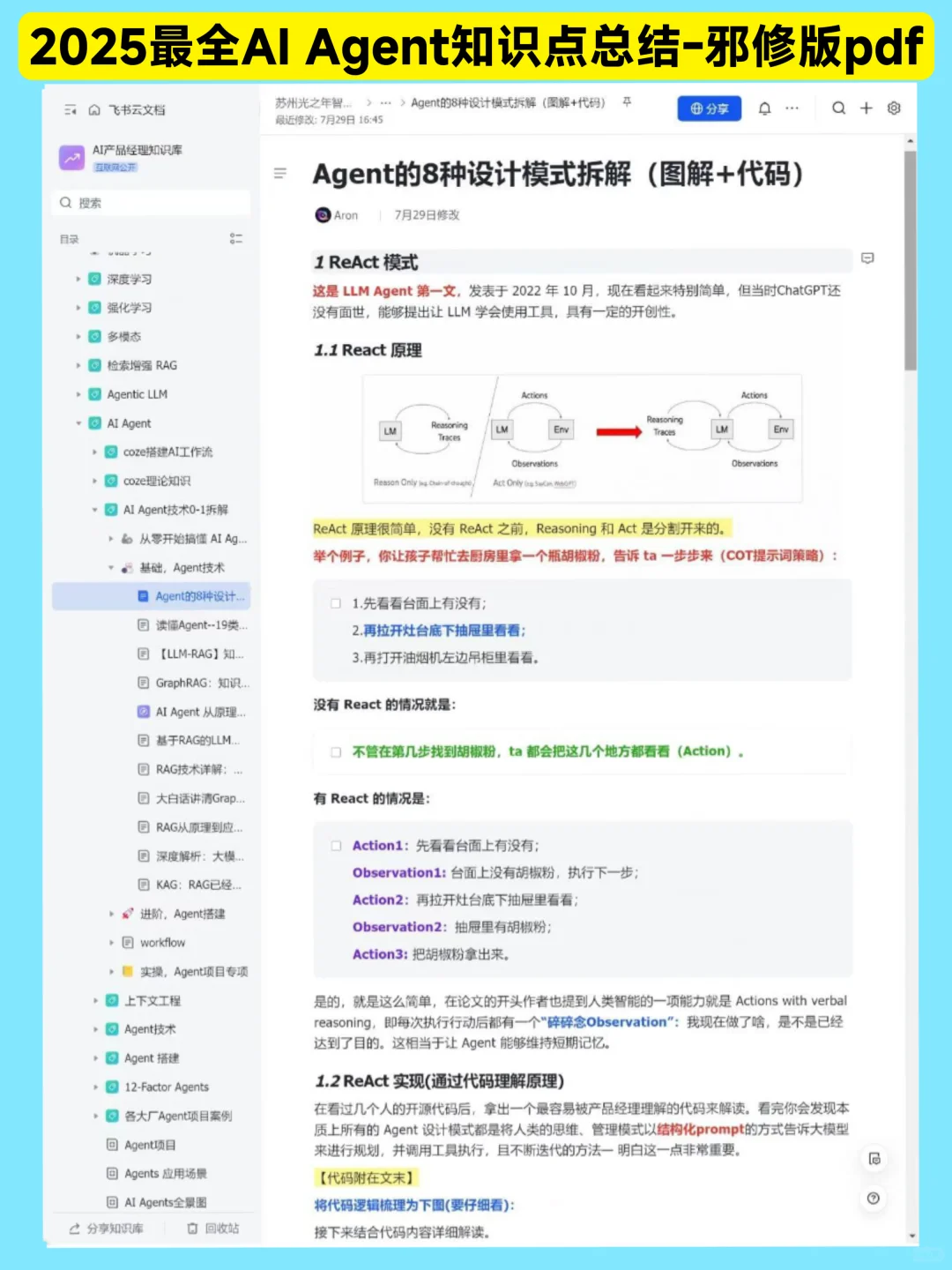
Task: Open the three-dot more menu beside bell
Action: pos(792,108)
